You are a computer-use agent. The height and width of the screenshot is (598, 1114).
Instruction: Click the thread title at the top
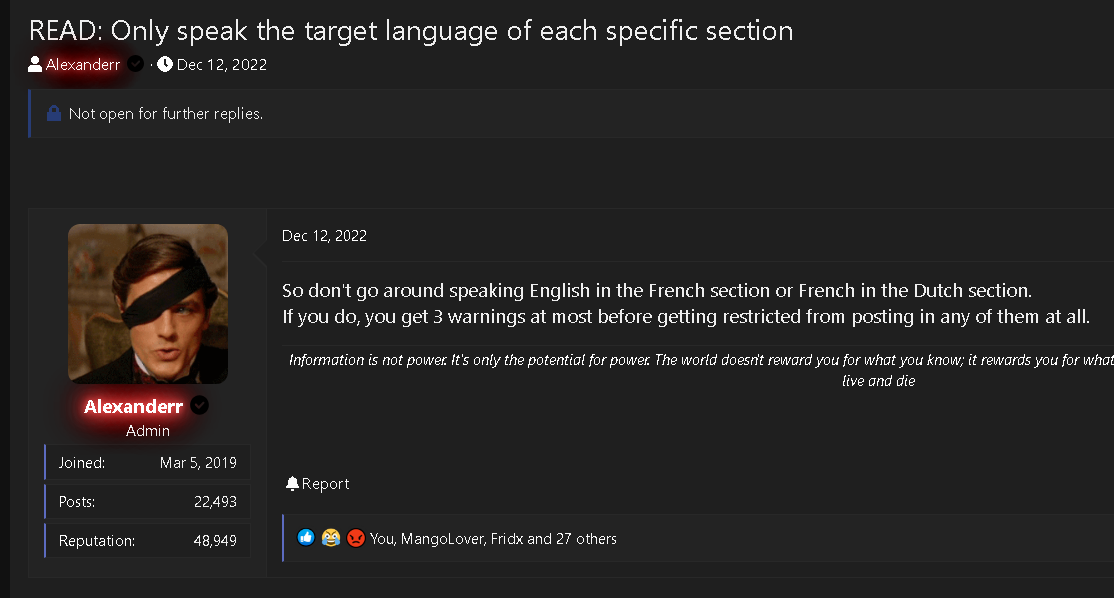tap(411, 30)
